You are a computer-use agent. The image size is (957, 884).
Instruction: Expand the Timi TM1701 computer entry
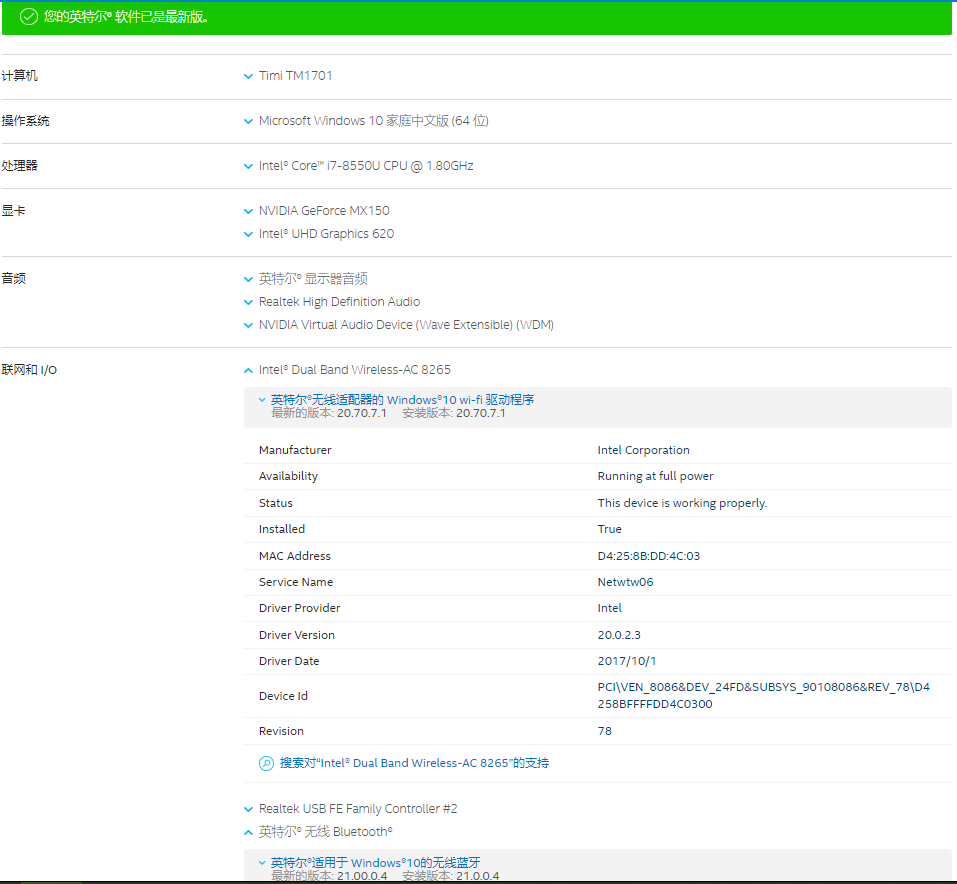click(248, 76)
